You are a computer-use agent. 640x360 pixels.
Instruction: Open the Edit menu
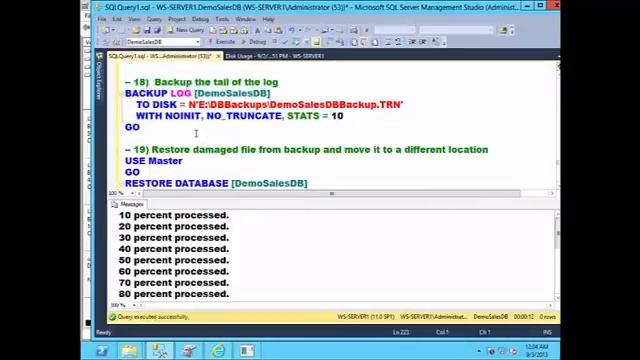click(x=117, y=19)
